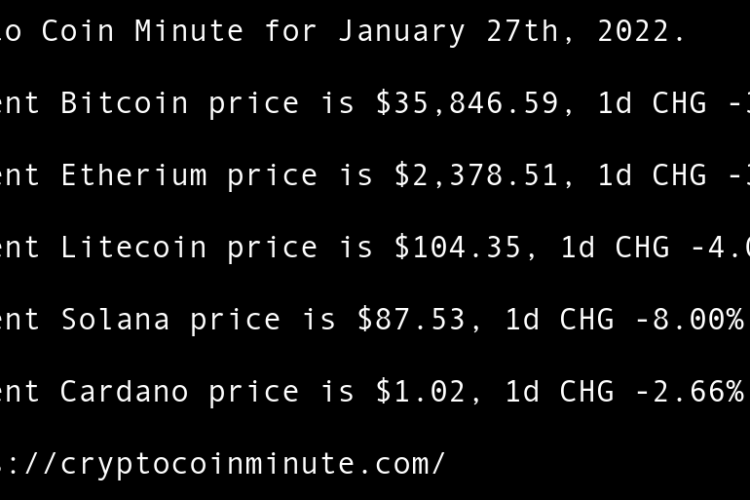Click the word Litecoin
750x500 pixels.
134,247
